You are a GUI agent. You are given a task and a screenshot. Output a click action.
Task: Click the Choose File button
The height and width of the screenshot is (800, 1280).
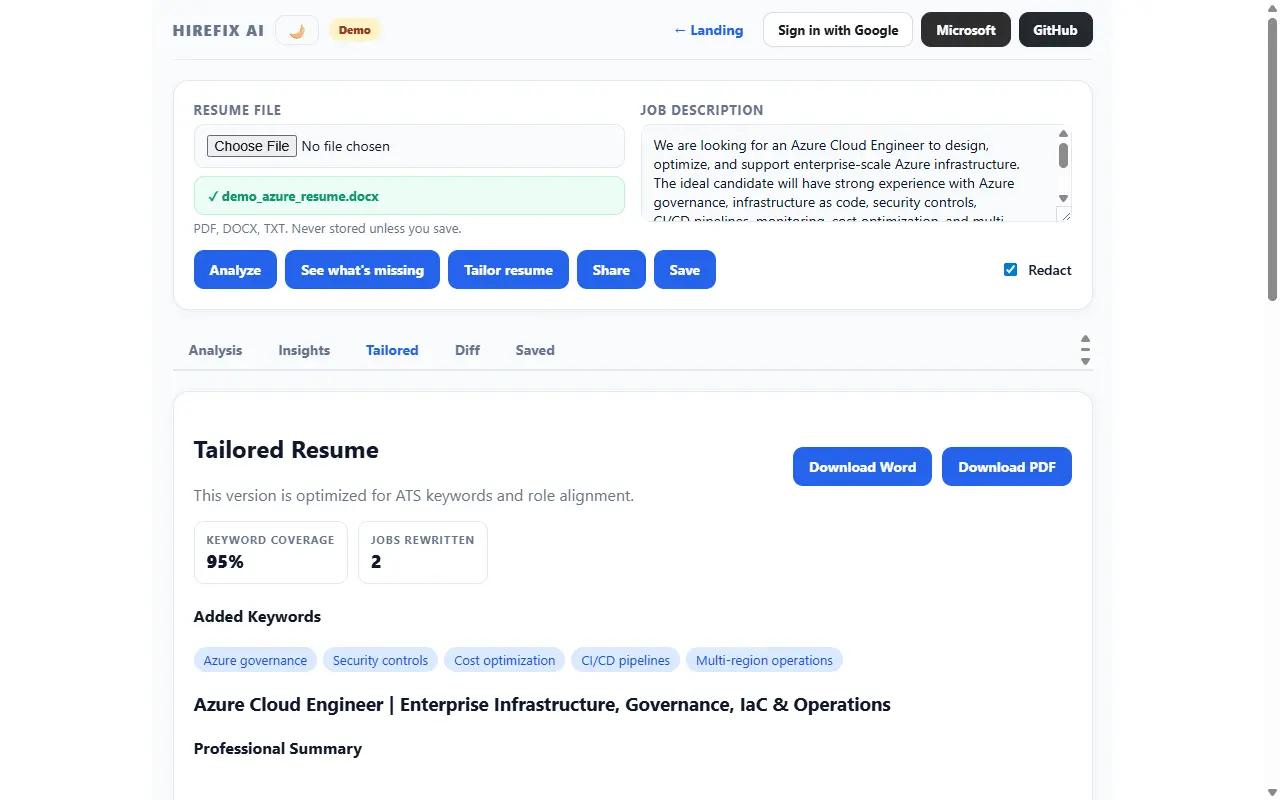(x=252, y=146)
